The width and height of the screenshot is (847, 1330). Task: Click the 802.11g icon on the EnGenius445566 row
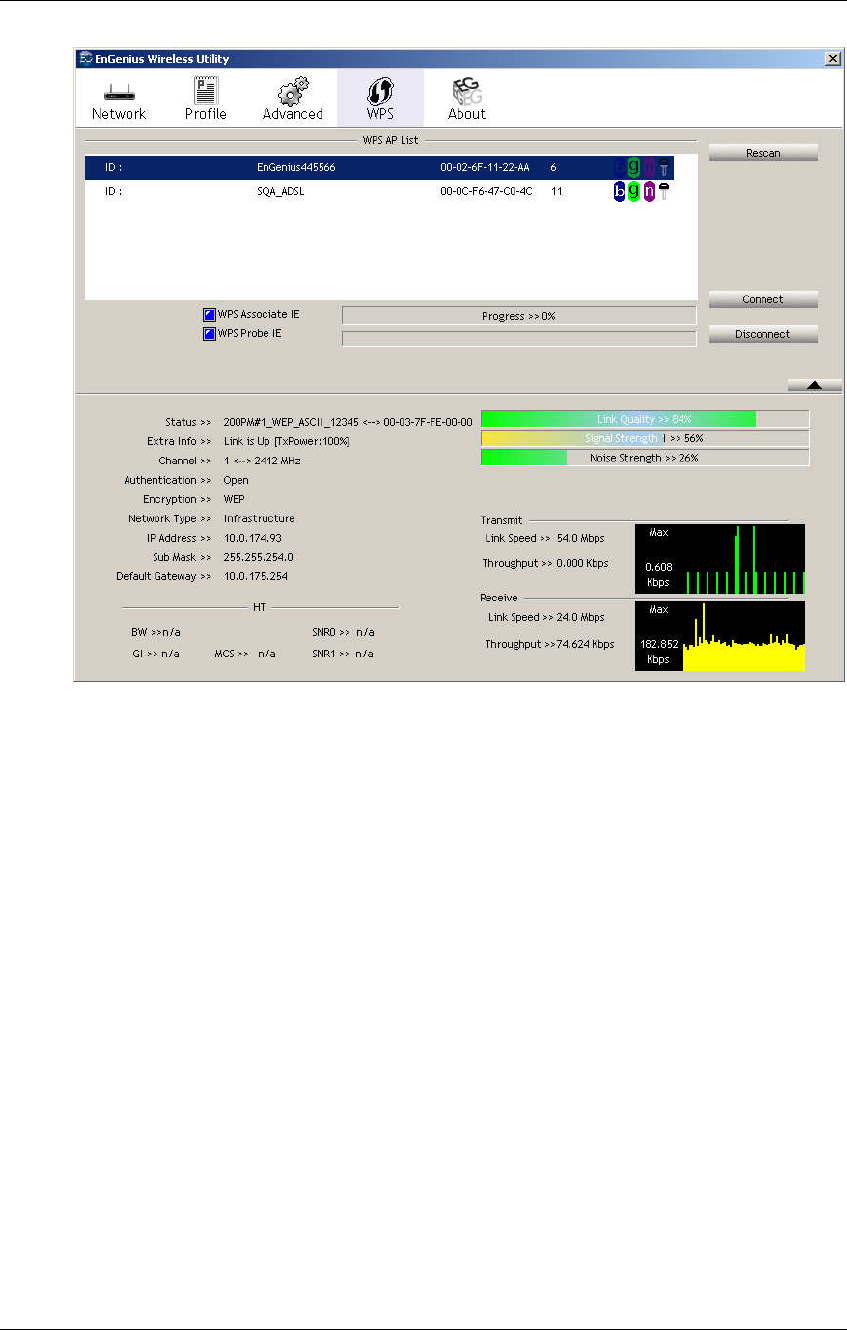point(634,167)
